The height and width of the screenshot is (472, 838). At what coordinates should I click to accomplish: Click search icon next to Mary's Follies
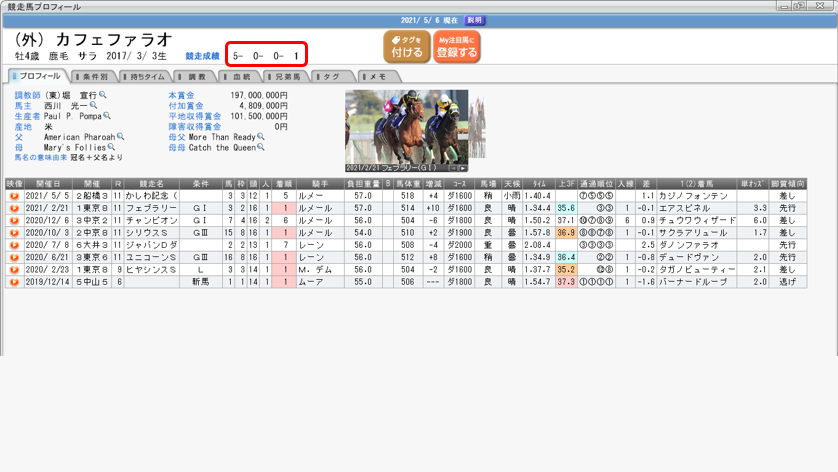(x=110, y=147)
